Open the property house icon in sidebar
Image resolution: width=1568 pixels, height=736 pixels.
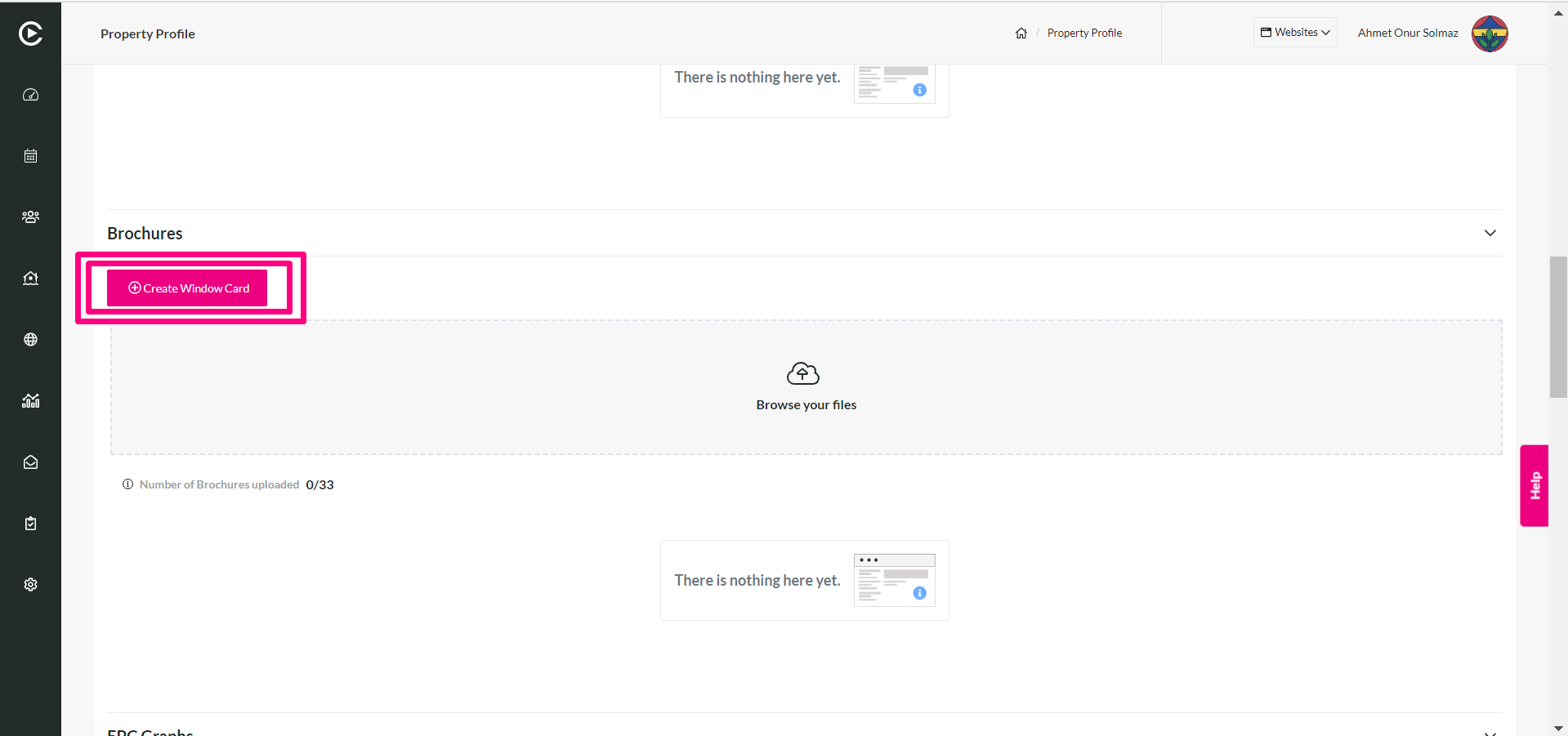point(30,279)
